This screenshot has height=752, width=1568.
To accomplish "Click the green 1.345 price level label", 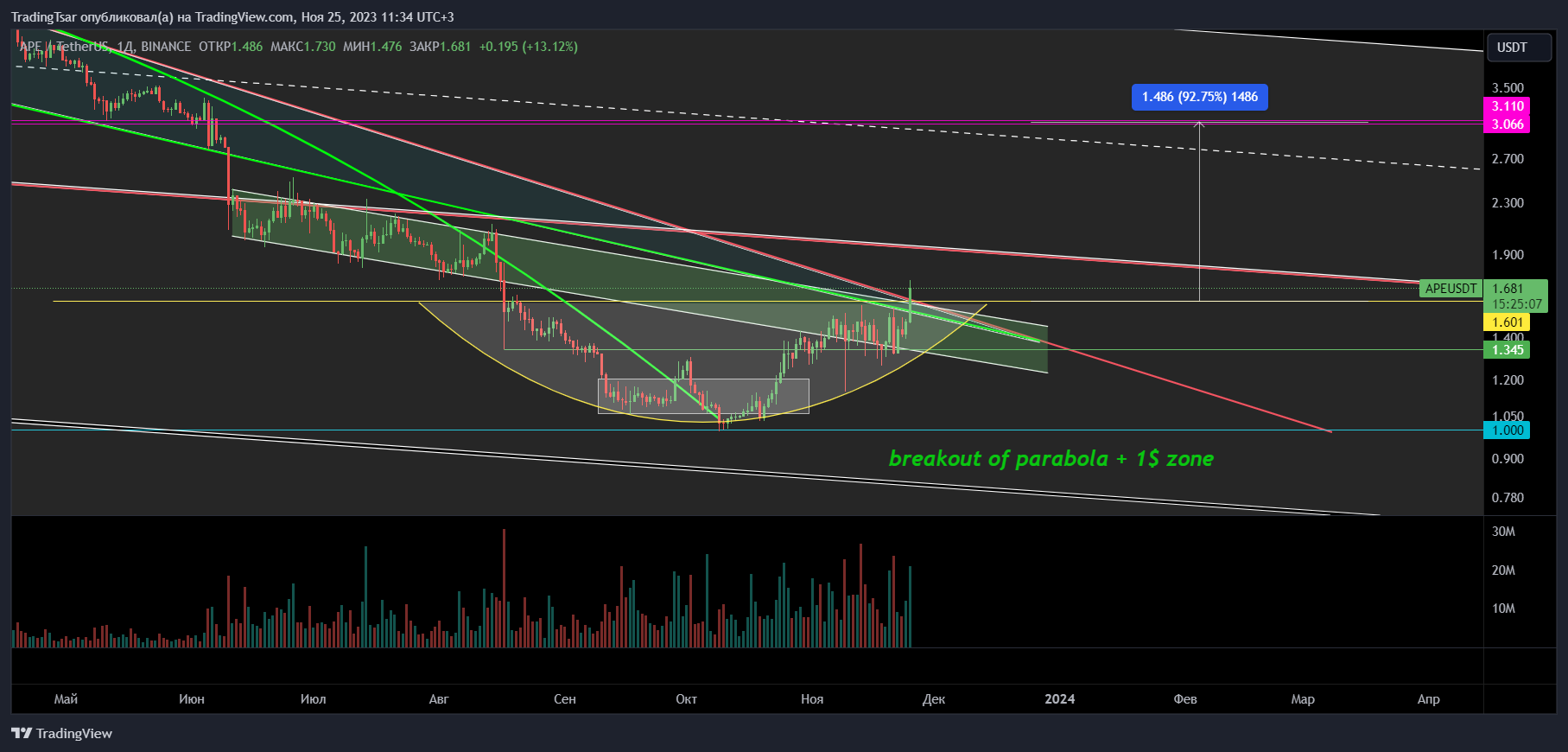I will [x=1507, y=350].
